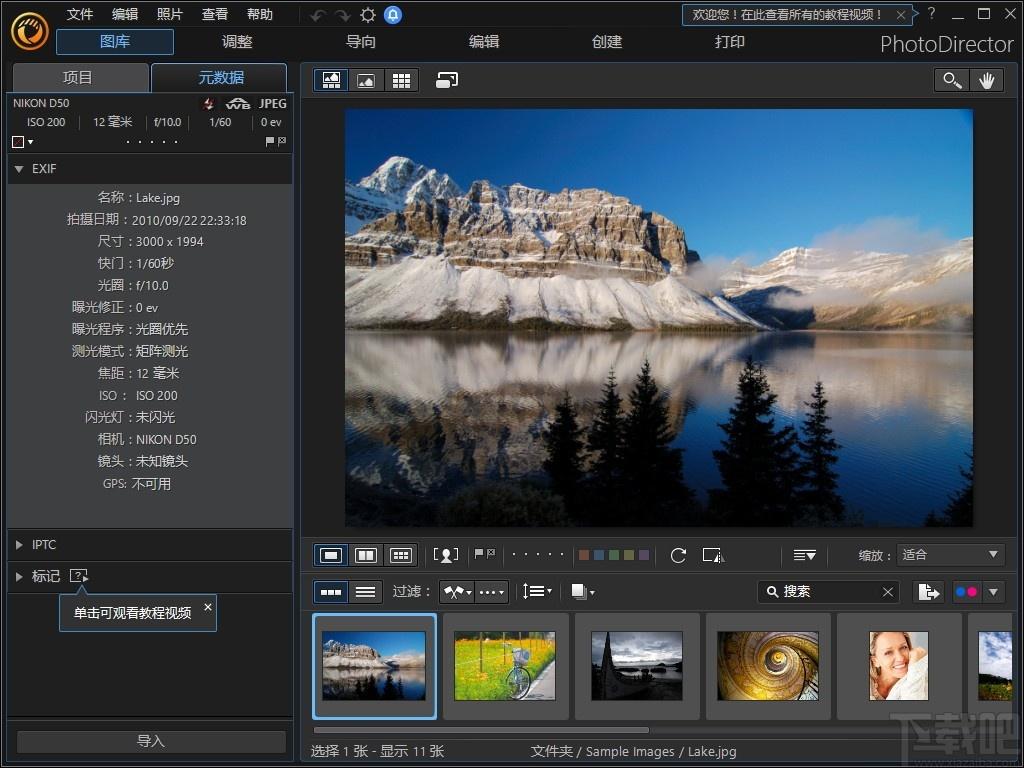Open the secondary monitor display icon
Screen dimensions: 1024x768
447,80
